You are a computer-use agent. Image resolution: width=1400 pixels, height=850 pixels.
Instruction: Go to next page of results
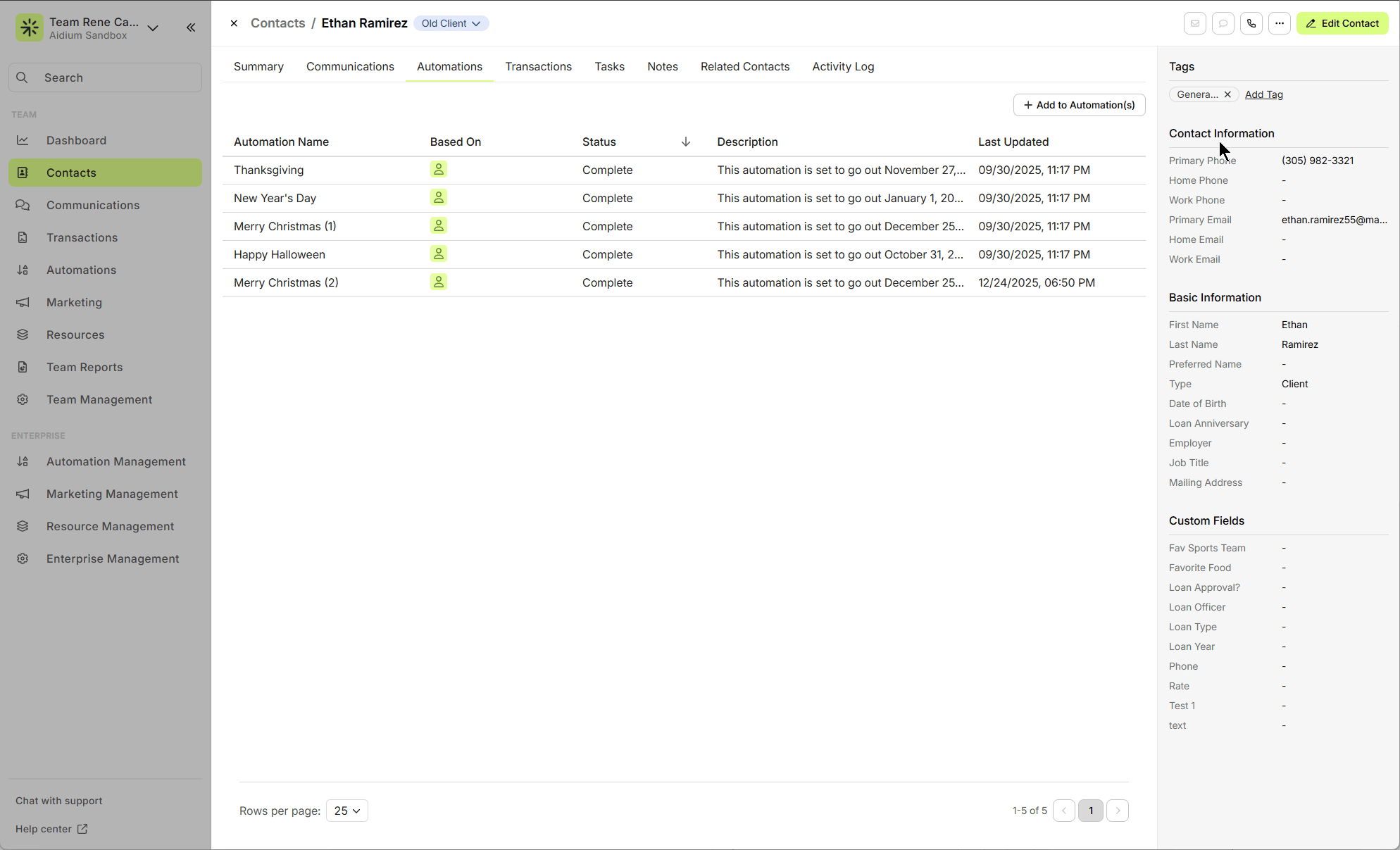click(1118, 811)
